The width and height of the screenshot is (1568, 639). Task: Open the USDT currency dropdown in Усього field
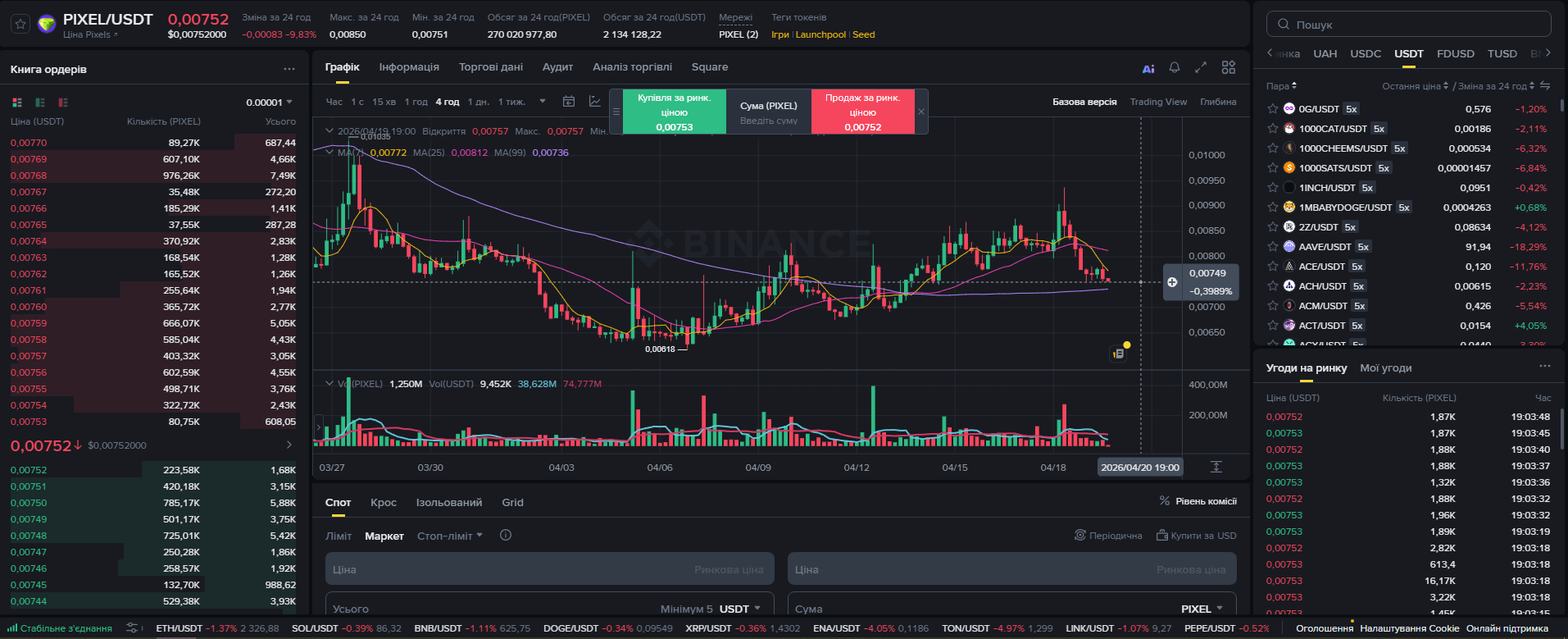coord(740,609)
